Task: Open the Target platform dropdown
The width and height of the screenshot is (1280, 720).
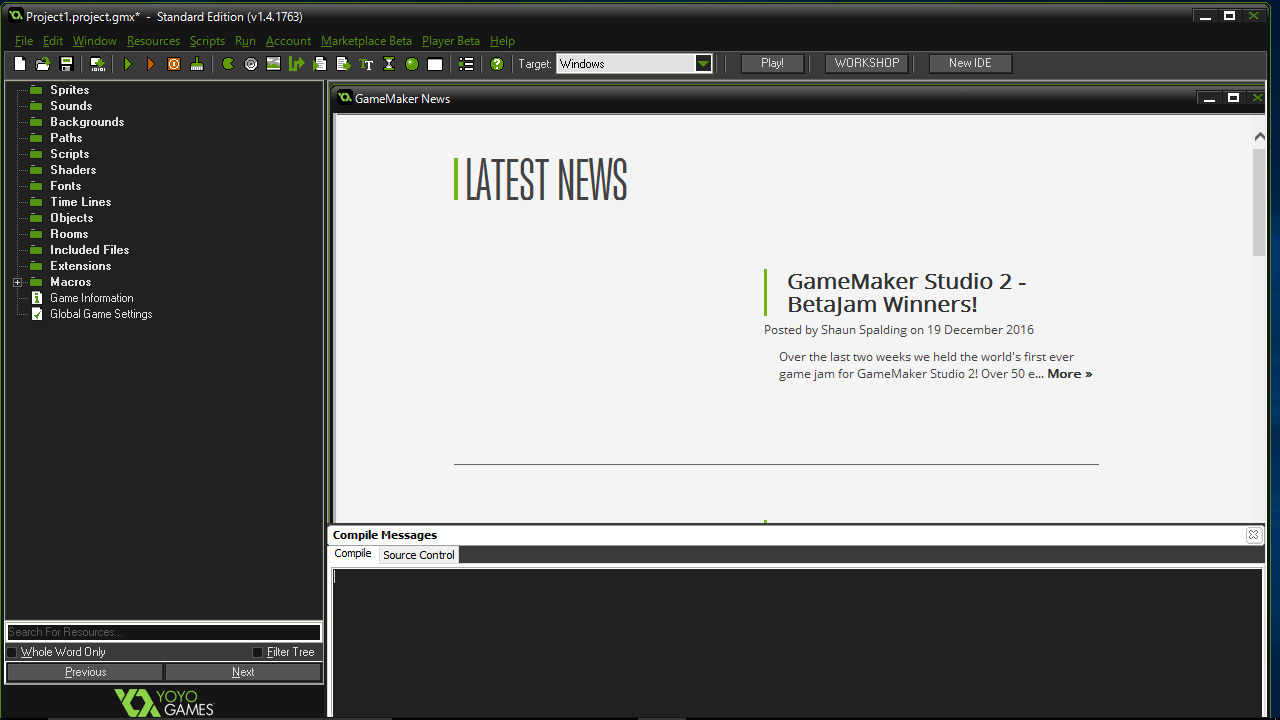Action: (x=704, y=64)
